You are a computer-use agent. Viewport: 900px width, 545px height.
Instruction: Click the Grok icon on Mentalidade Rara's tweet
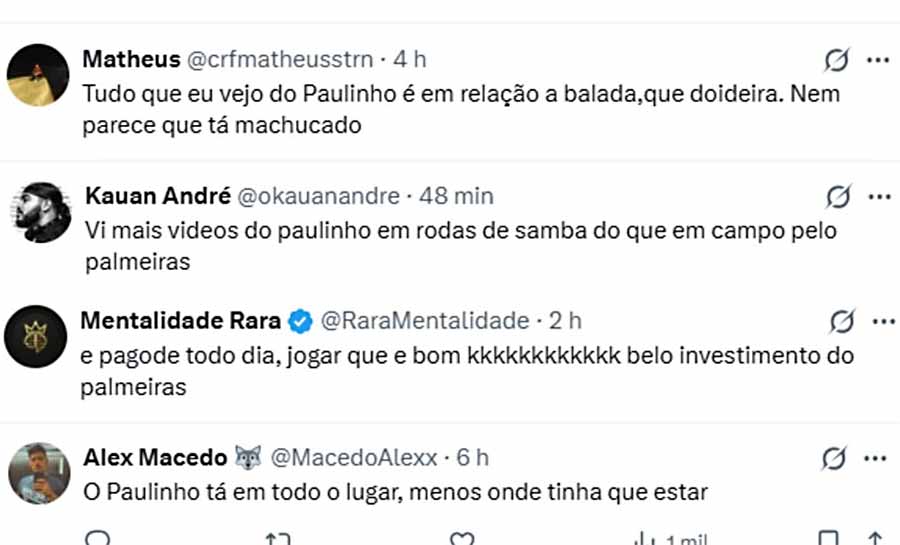[841, 322]
